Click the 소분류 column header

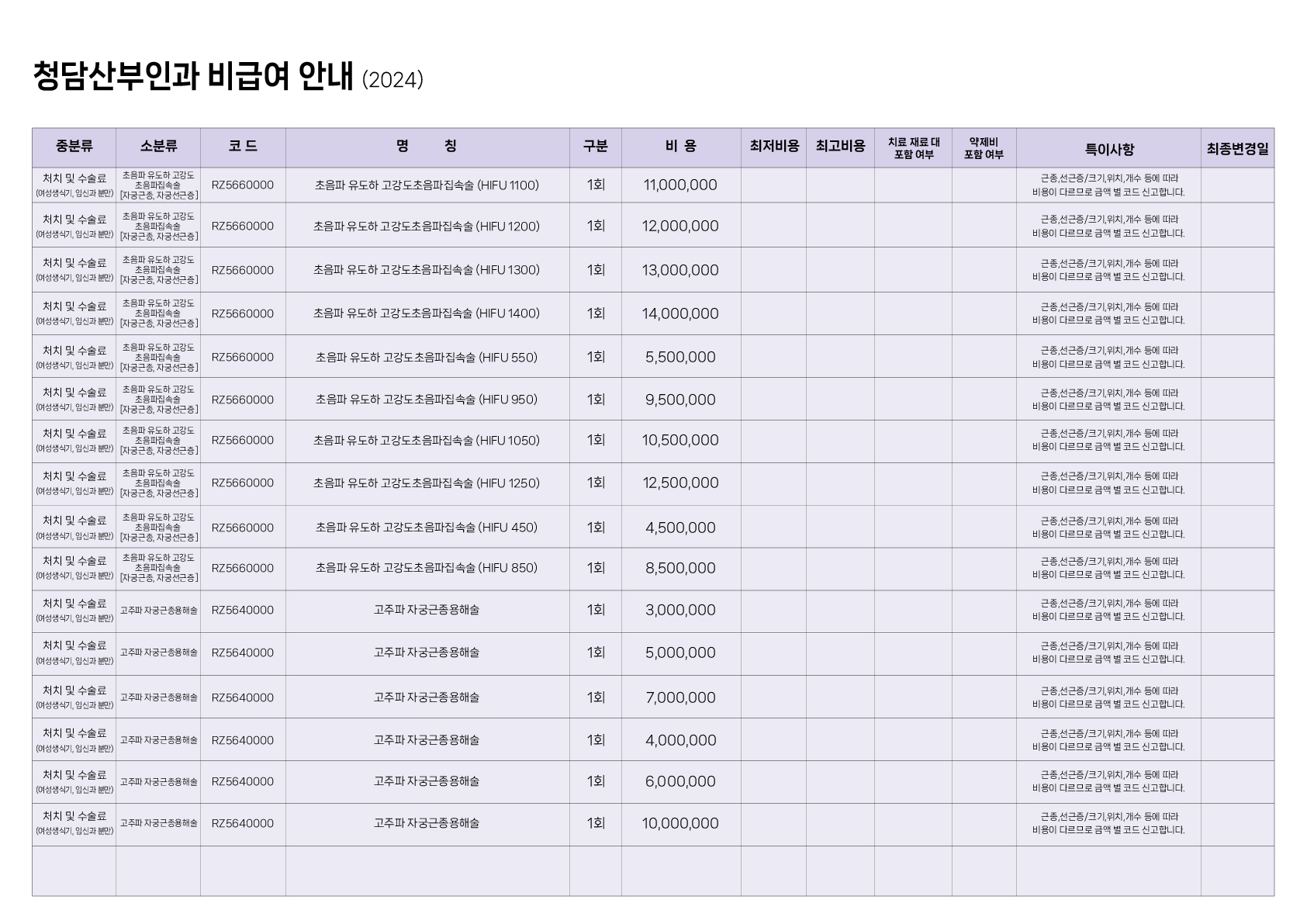point(159,146)
